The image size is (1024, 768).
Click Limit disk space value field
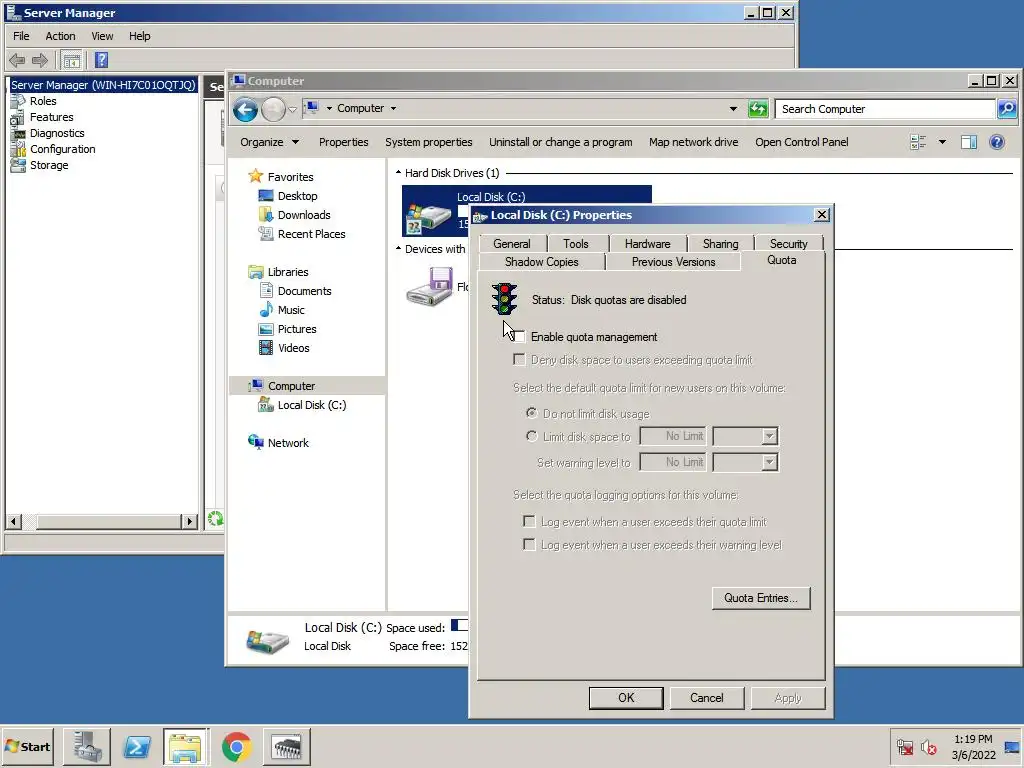(x=673, y=436)
